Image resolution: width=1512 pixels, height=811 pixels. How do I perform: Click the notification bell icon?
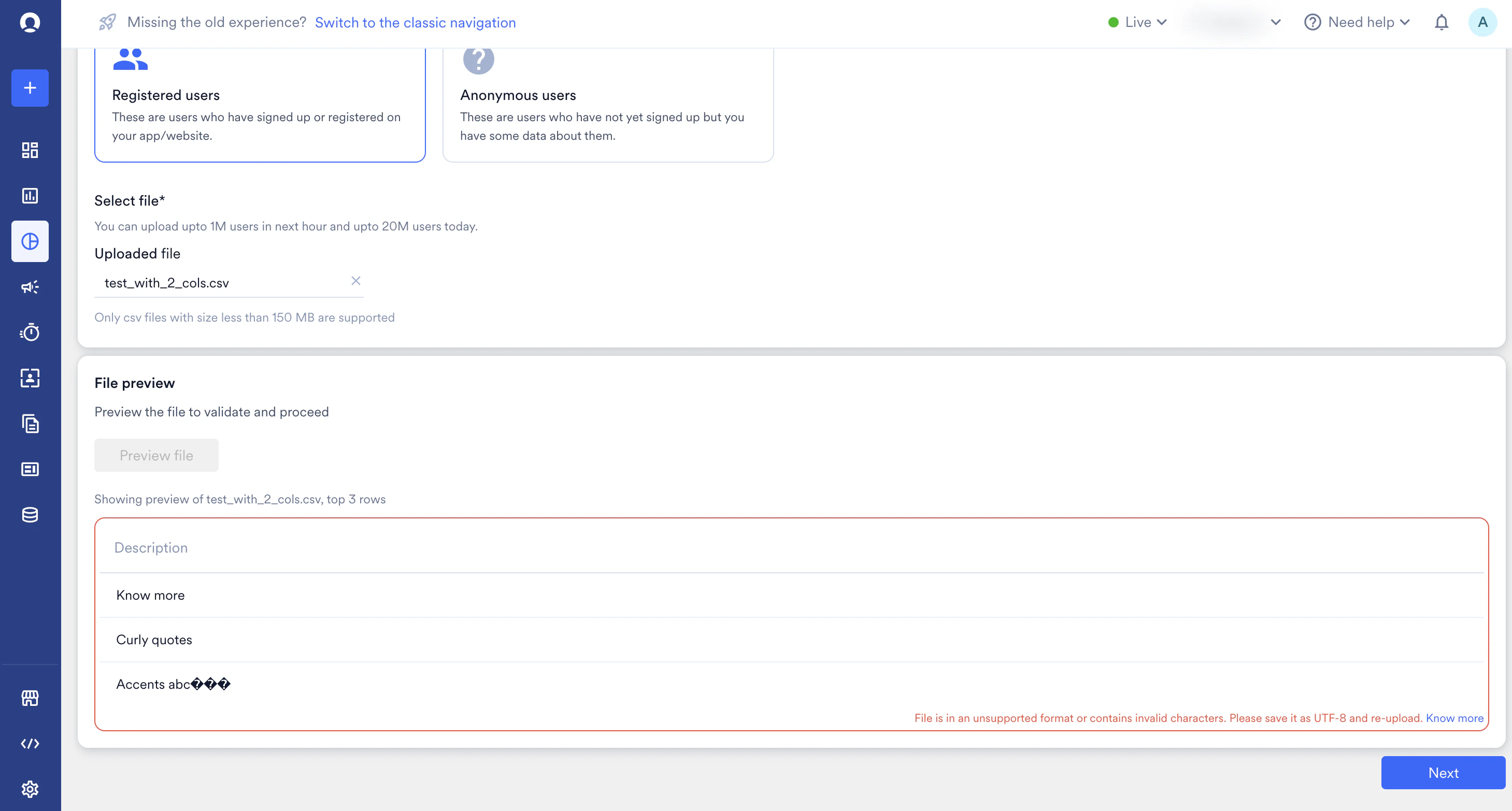1441,22
